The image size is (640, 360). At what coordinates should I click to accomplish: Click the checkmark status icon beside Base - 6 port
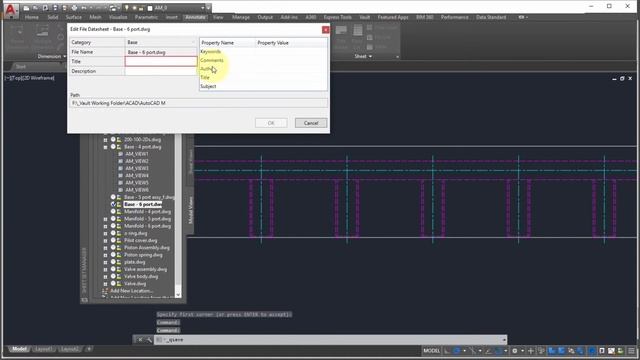[x=113, y=204]
